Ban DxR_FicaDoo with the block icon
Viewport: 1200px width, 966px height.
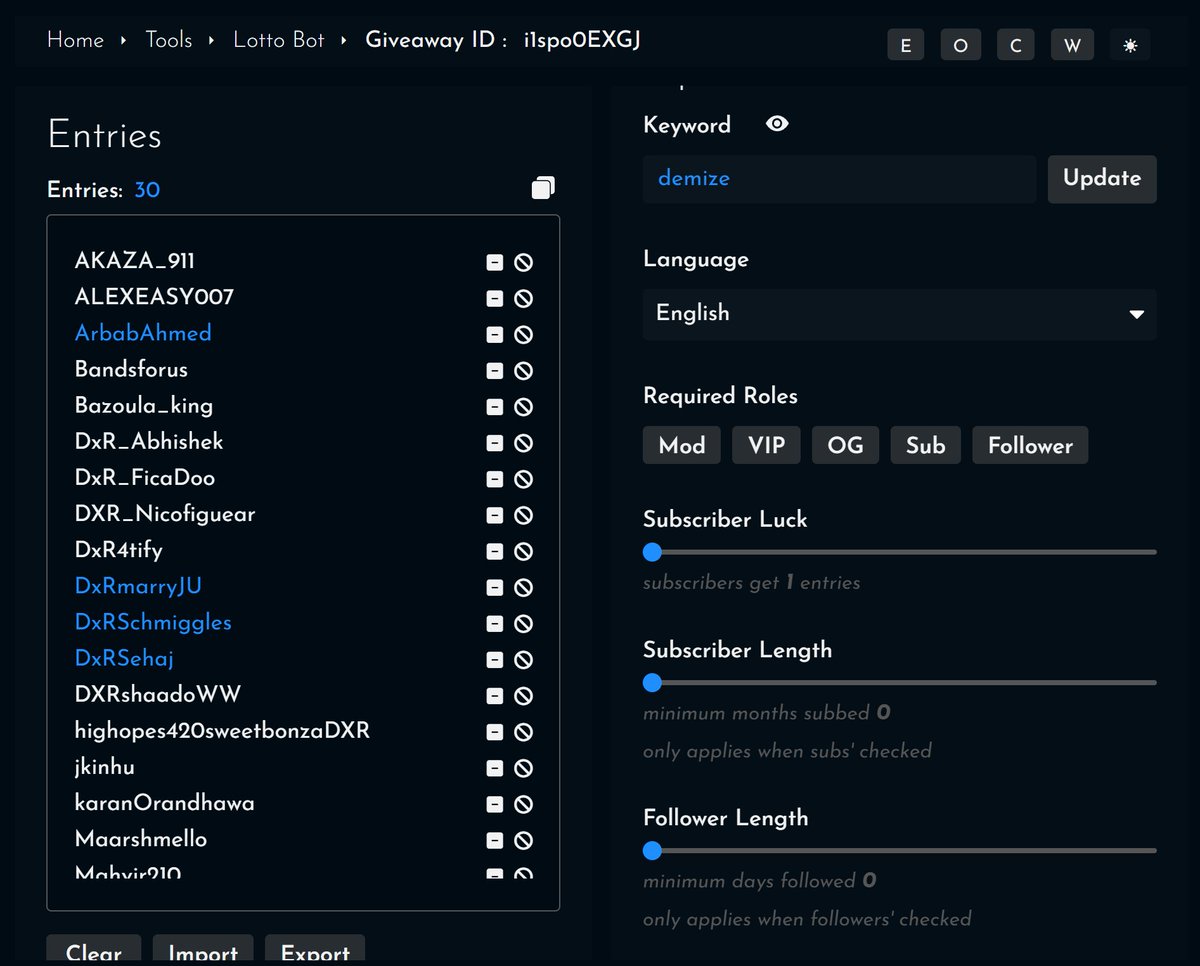click(523, 479)
